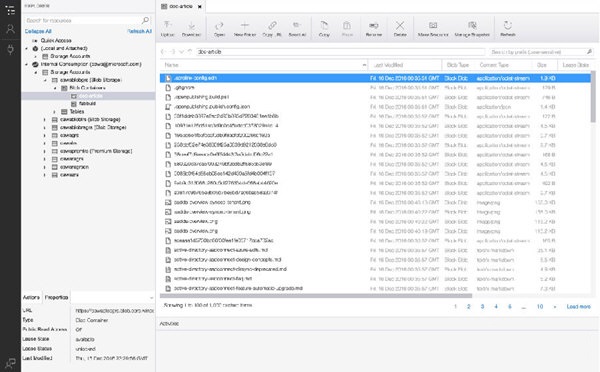Open the account management person icon
Image resolution: width=600 pixels, height=372 pixels.
(x=10, y=29)
